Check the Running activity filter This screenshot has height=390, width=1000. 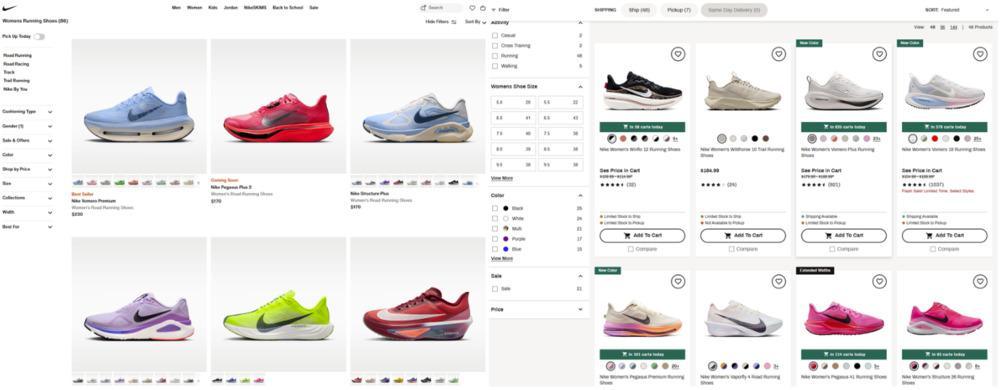click(495, 56)
